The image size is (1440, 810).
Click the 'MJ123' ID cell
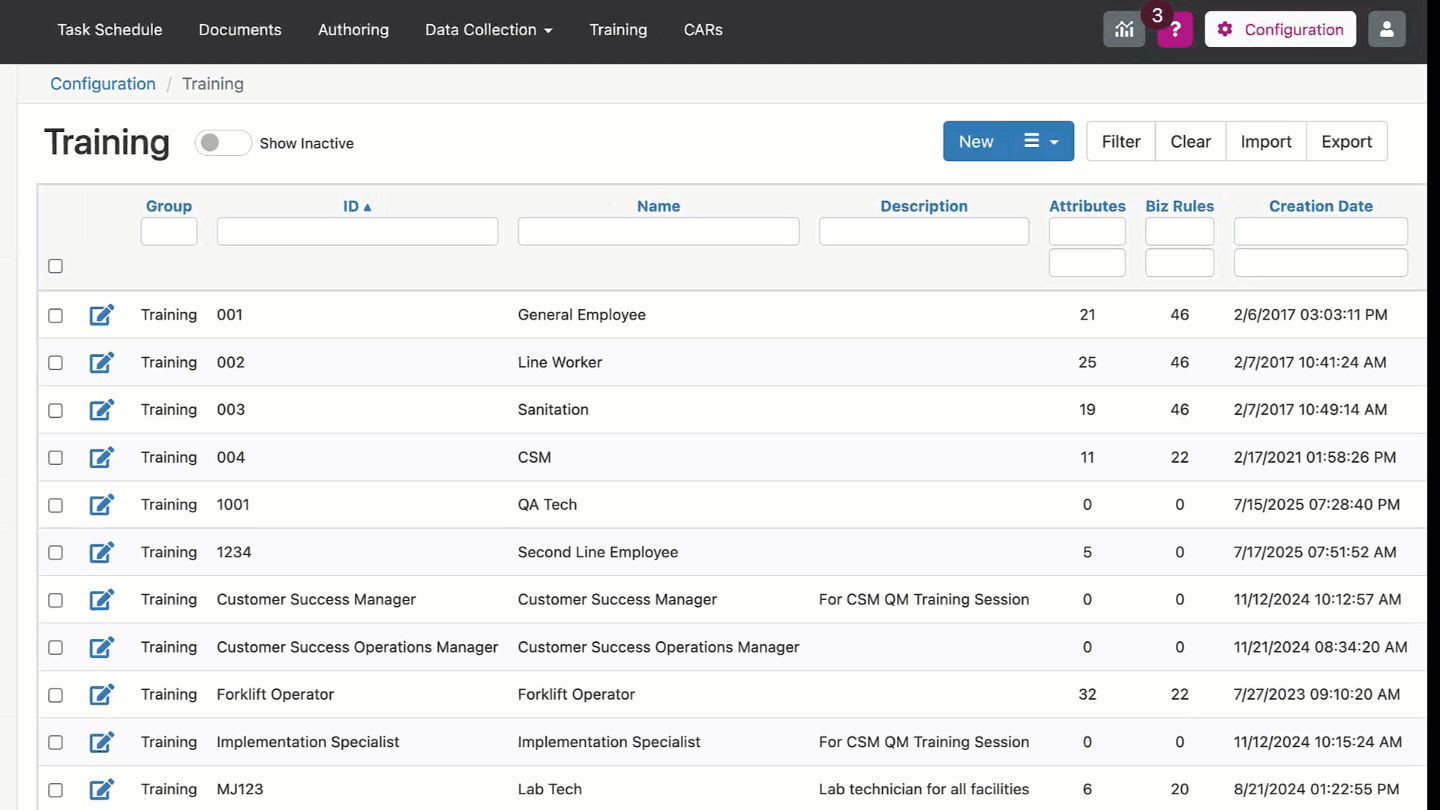click(240, 790)
